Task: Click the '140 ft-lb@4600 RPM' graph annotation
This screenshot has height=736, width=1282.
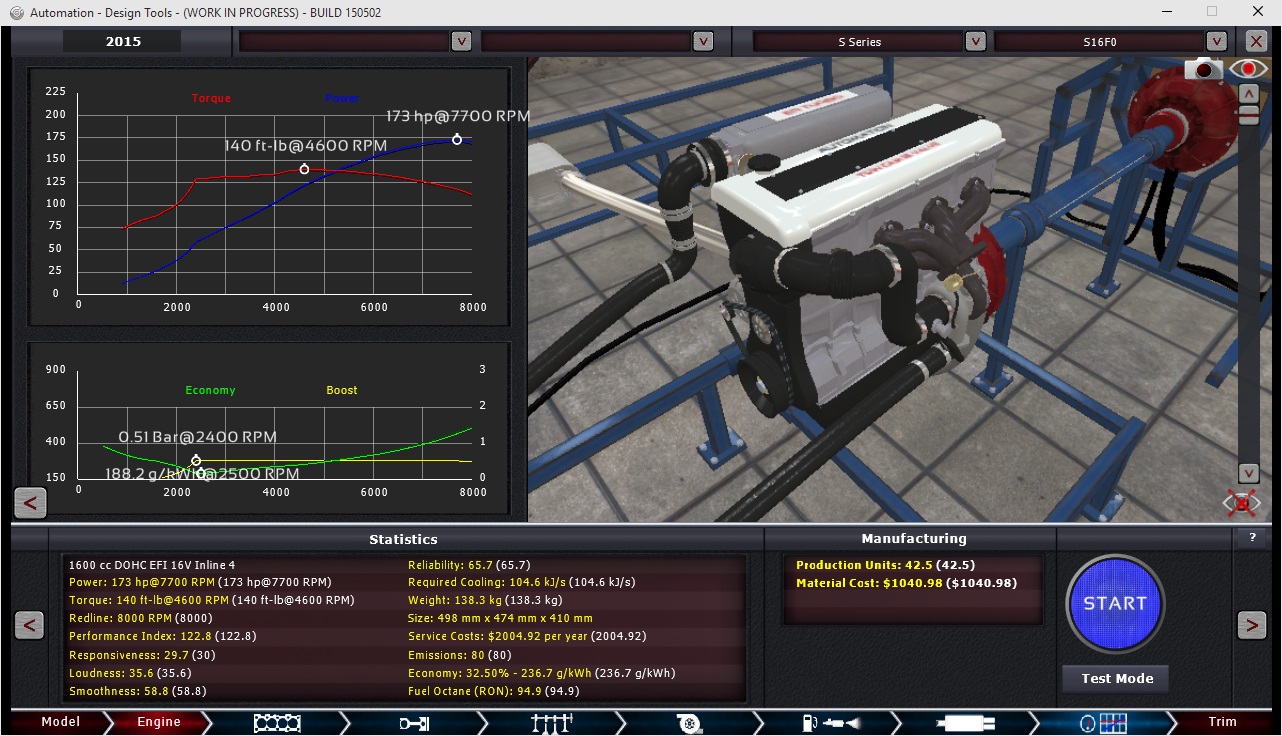Action: 305,145
